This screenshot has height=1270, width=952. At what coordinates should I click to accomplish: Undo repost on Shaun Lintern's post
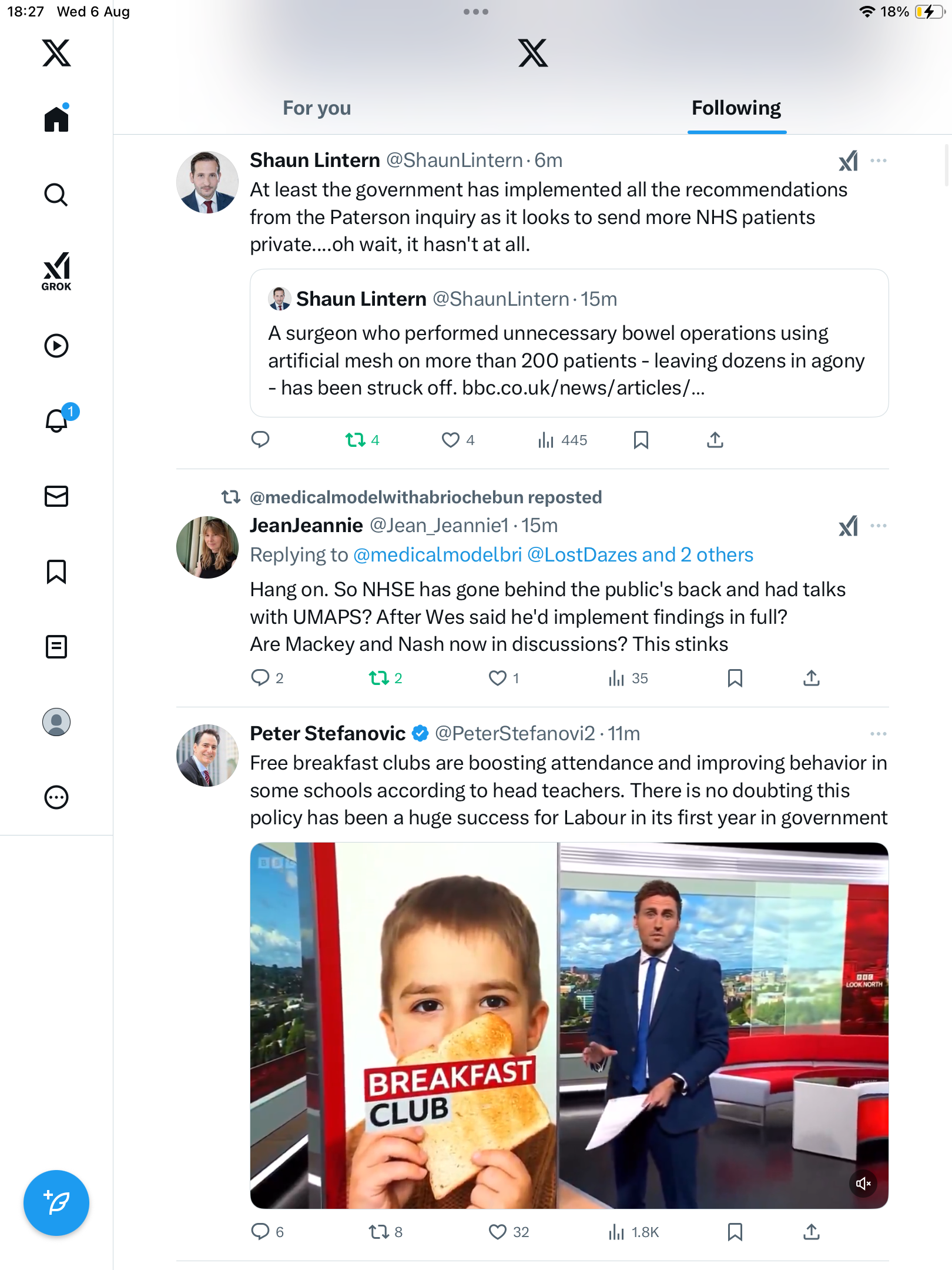pos(356,440)
